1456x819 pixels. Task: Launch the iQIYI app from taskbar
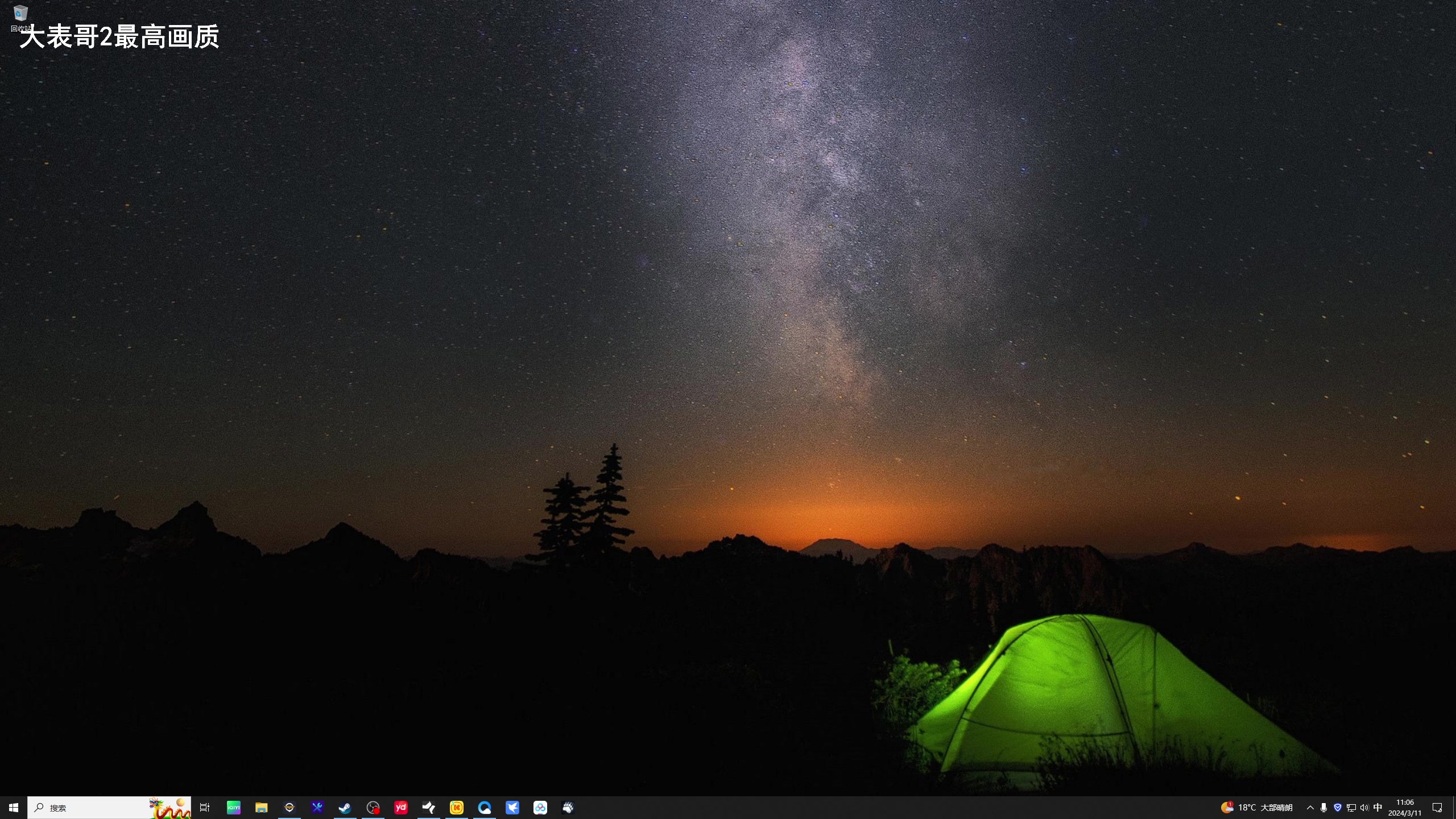233,808
